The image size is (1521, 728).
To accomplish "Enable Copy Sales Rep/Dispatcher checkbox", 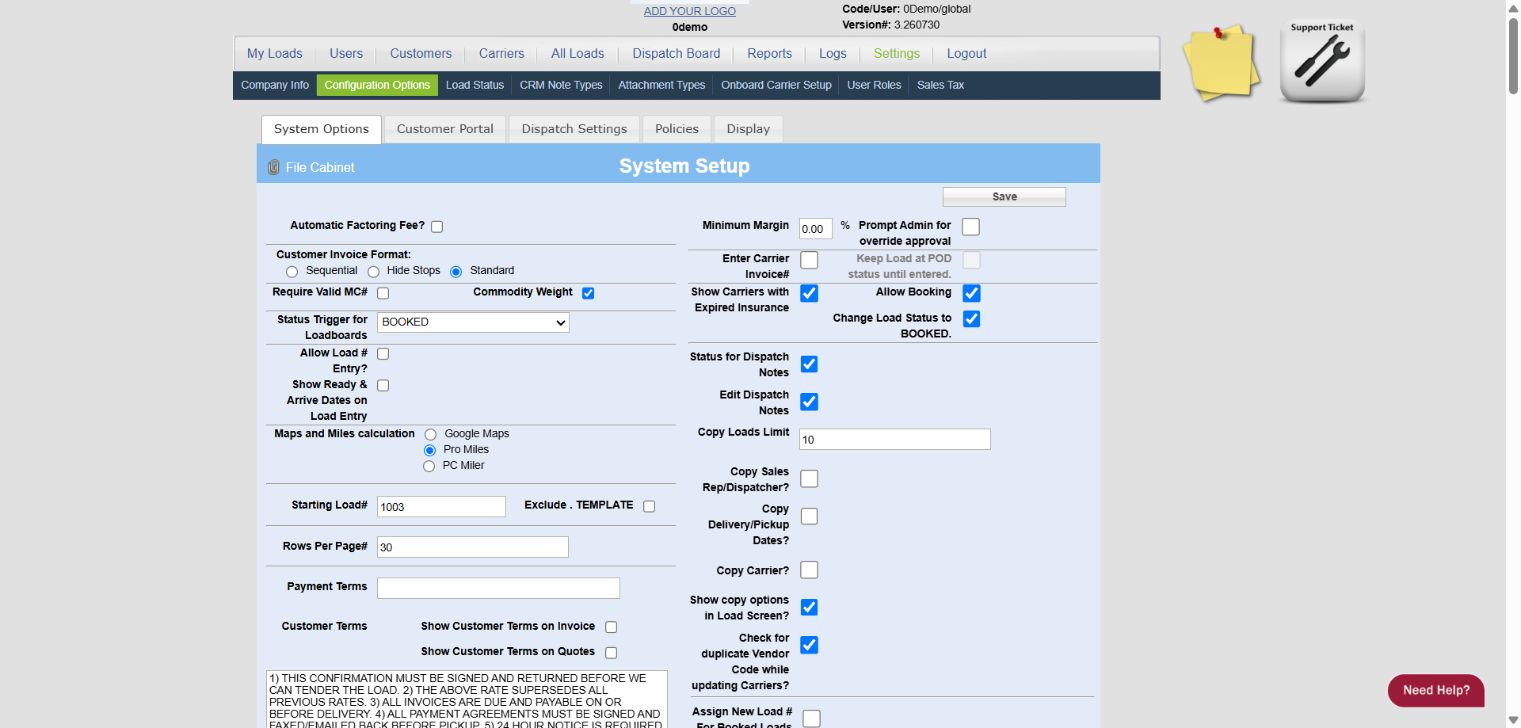I will pyautogui.click(x=809, y=479).
